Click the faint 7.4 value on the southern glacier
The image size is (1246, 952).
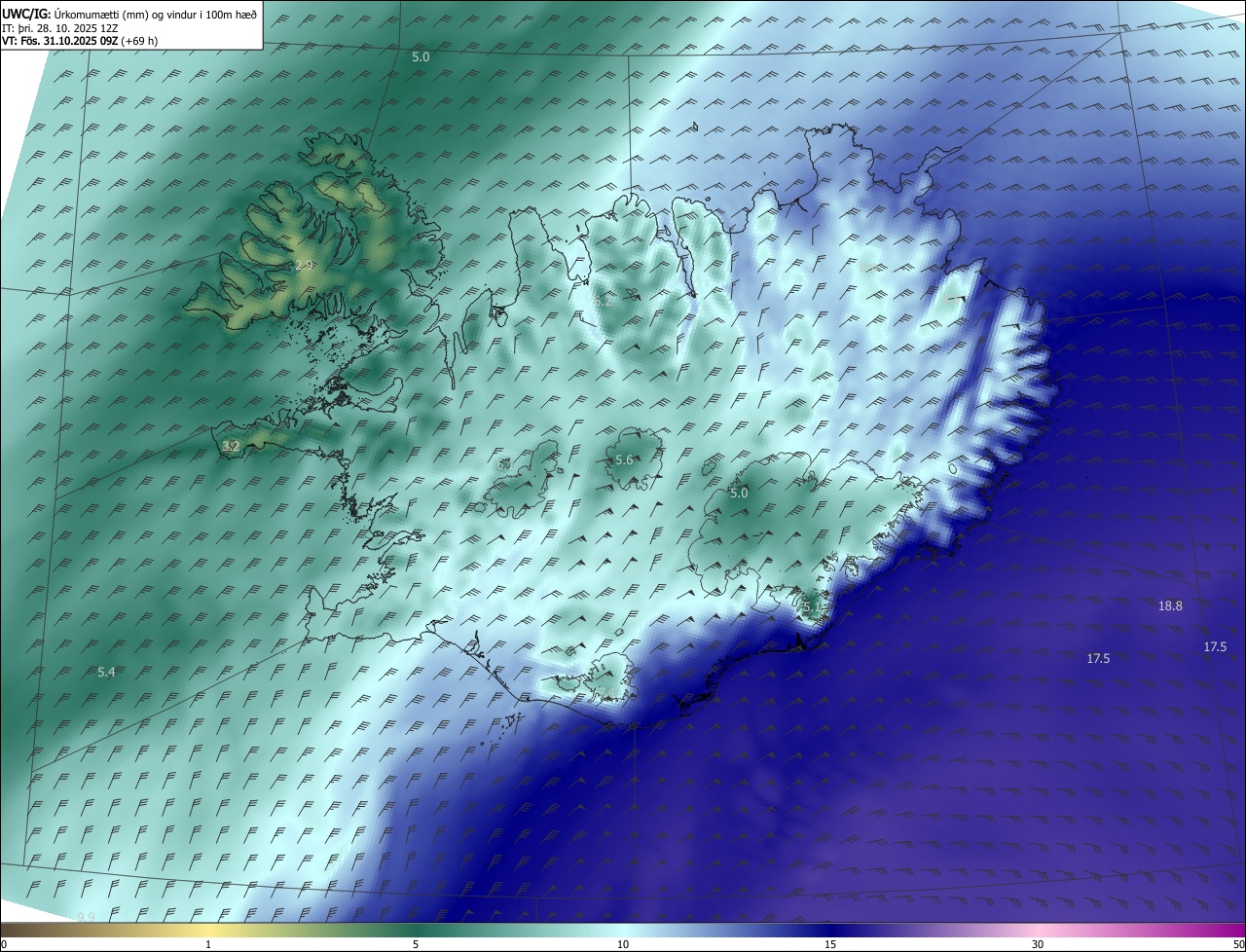point(605,691)
